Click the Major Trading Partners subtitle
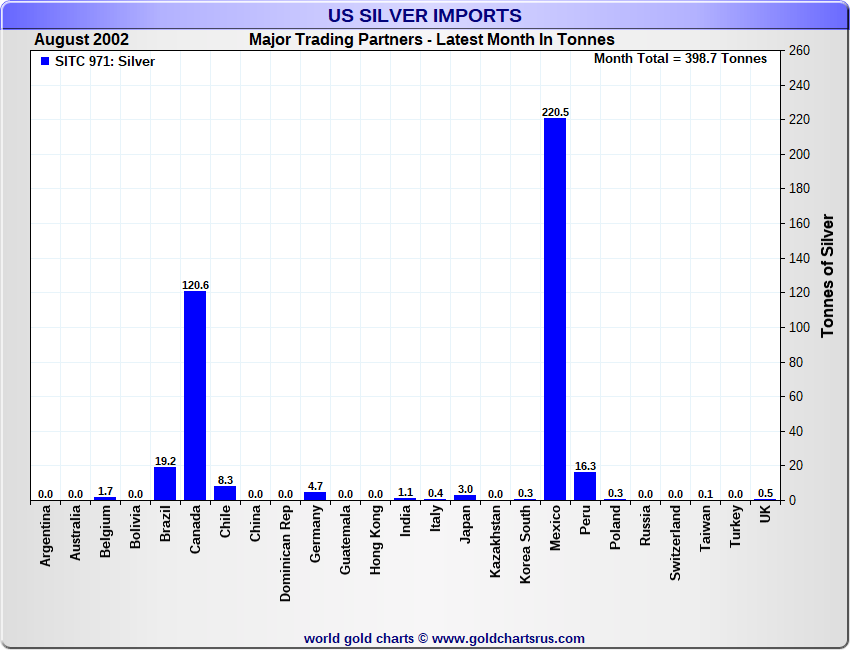The image size is (850, 650). 431,40
